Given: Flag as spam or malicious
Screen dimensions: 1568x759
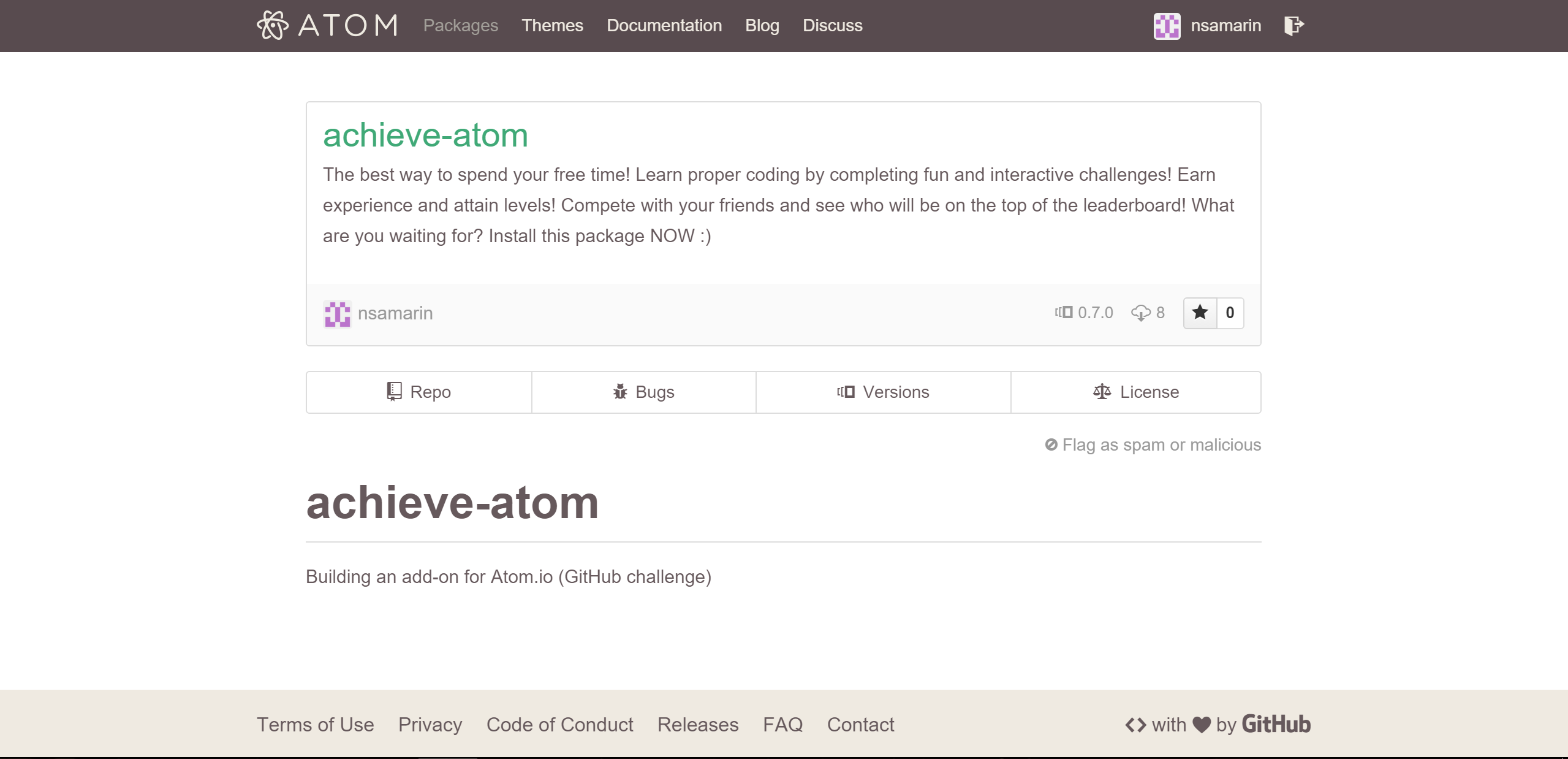Looking at the screenshot, I should pos(1153,444).
